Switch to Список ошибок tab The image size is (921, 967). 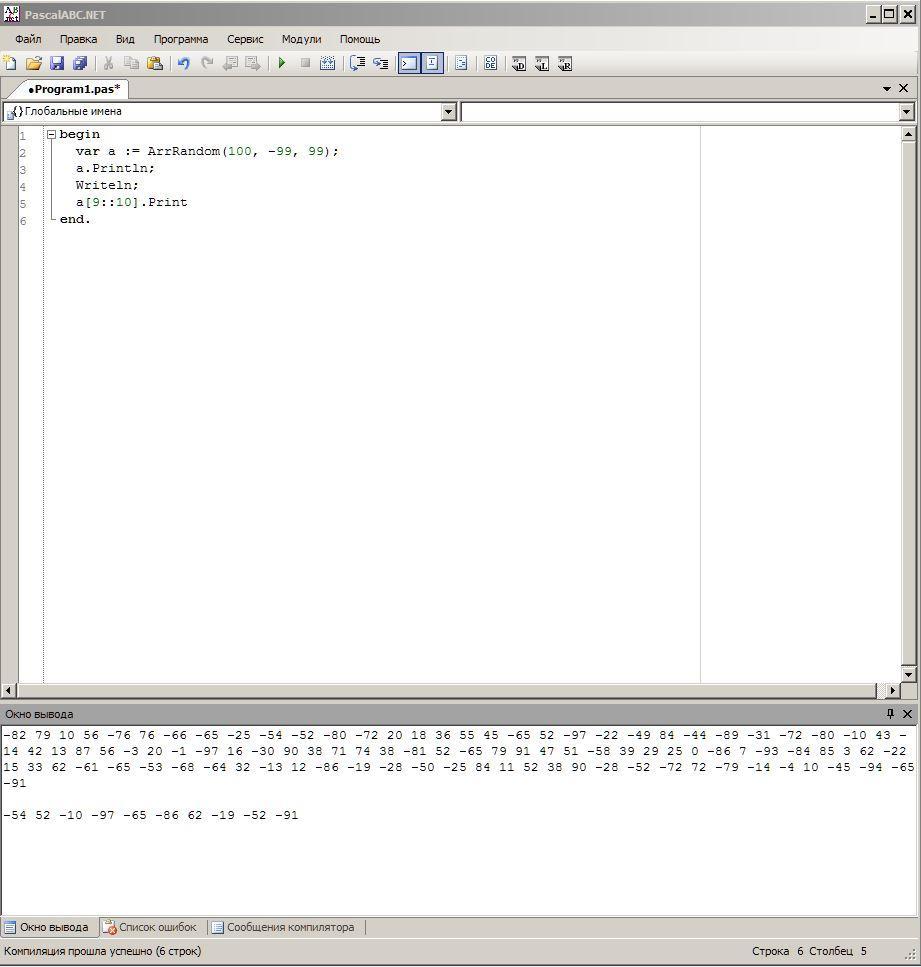[x=151, y=927]
